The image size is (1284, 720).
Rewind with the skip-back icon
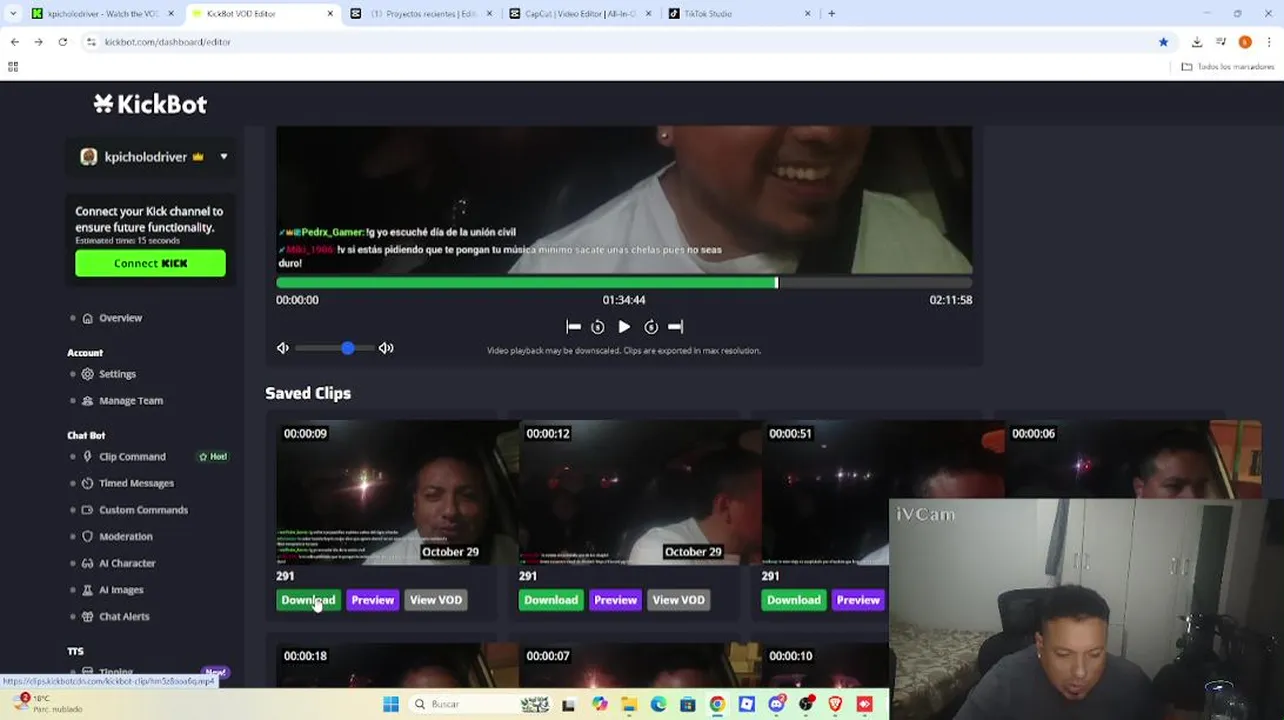(x=598, y=327)
